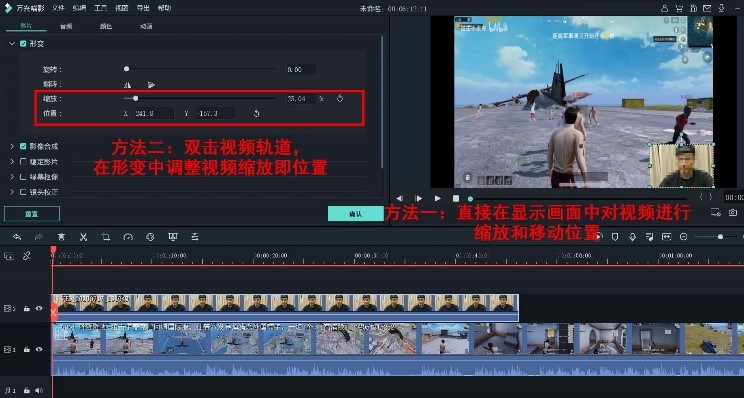Image resolution: width=744 pixels, height=398 pixels.
Task: Click the audio mixer note icon
Action: pos(650,237)
